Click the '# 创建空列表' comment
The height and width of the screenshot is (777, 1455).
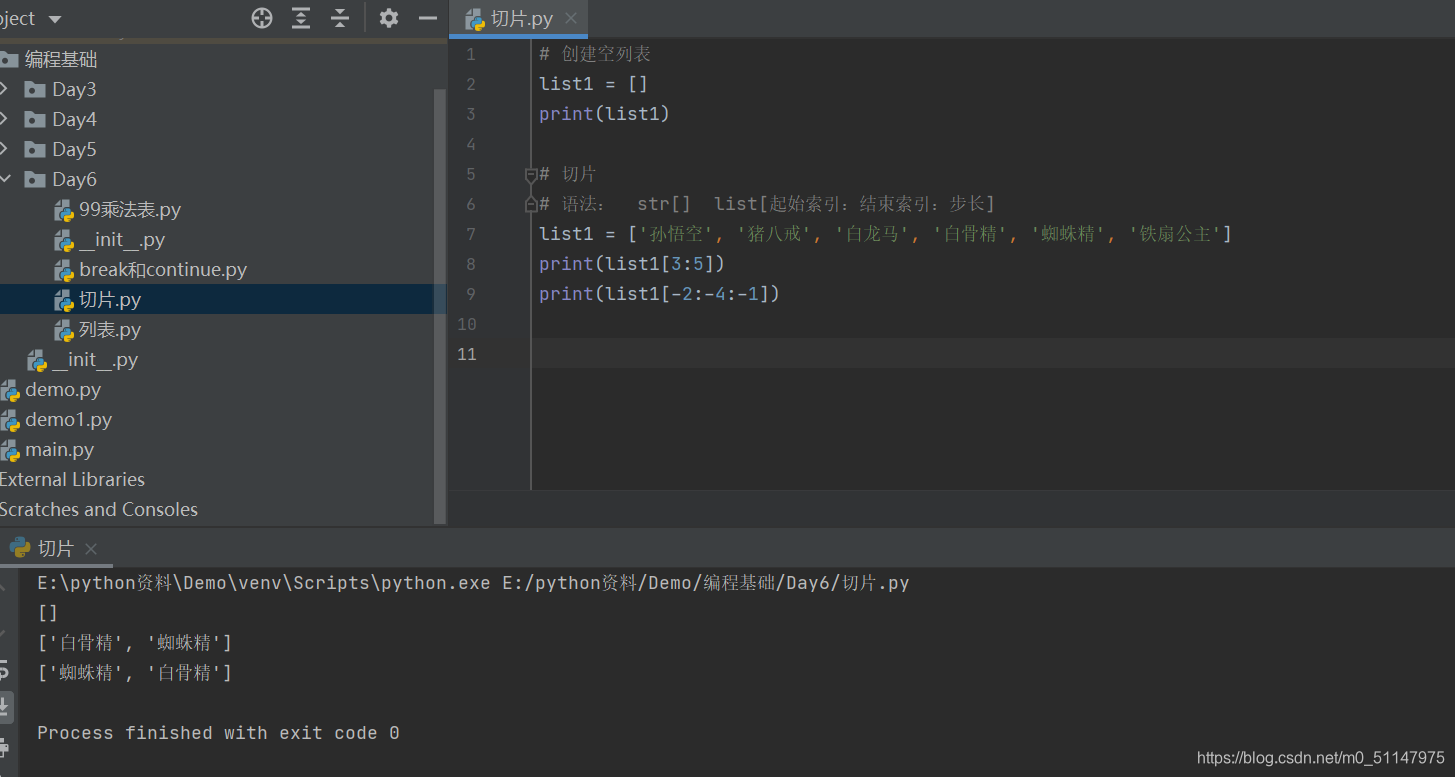(595, 54)
